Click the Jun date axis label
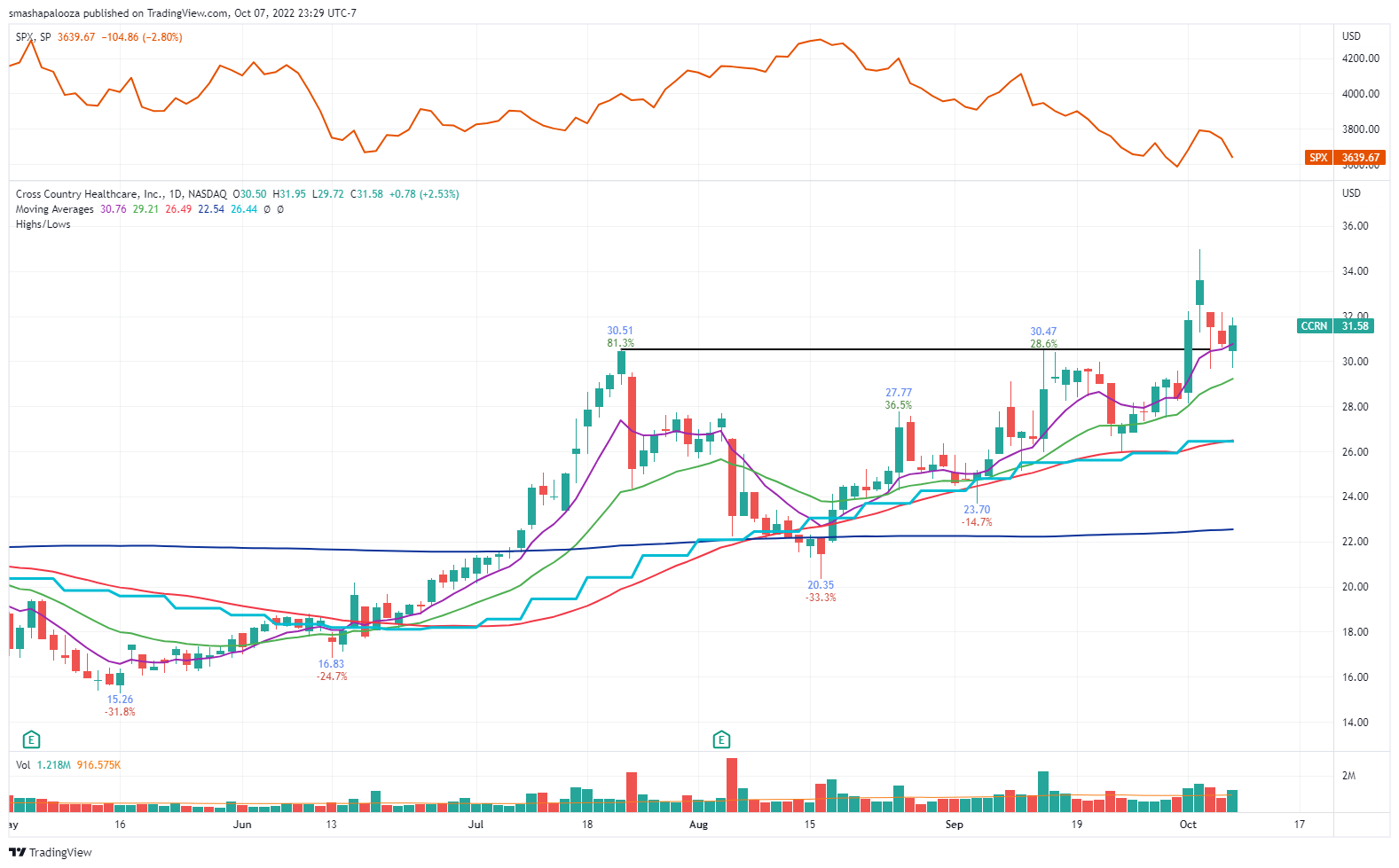 242,825
